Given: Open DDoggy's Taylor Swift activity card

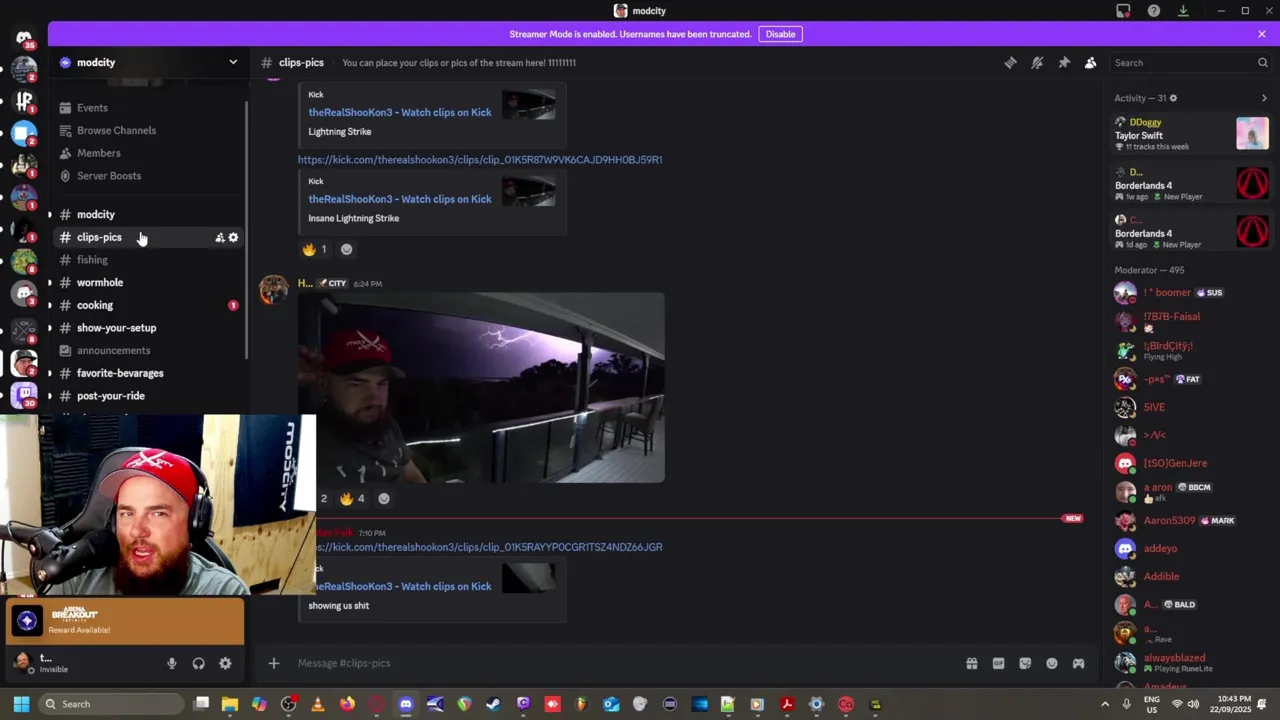Looking at the screenshot, I should click(x=1191, y=134).
